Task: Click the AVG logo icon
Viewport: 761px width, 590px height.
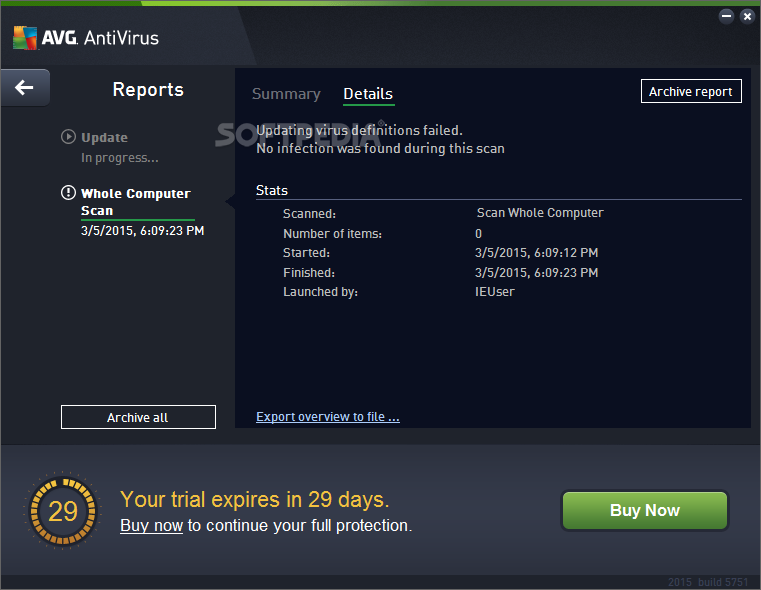Action: (25, 38)
